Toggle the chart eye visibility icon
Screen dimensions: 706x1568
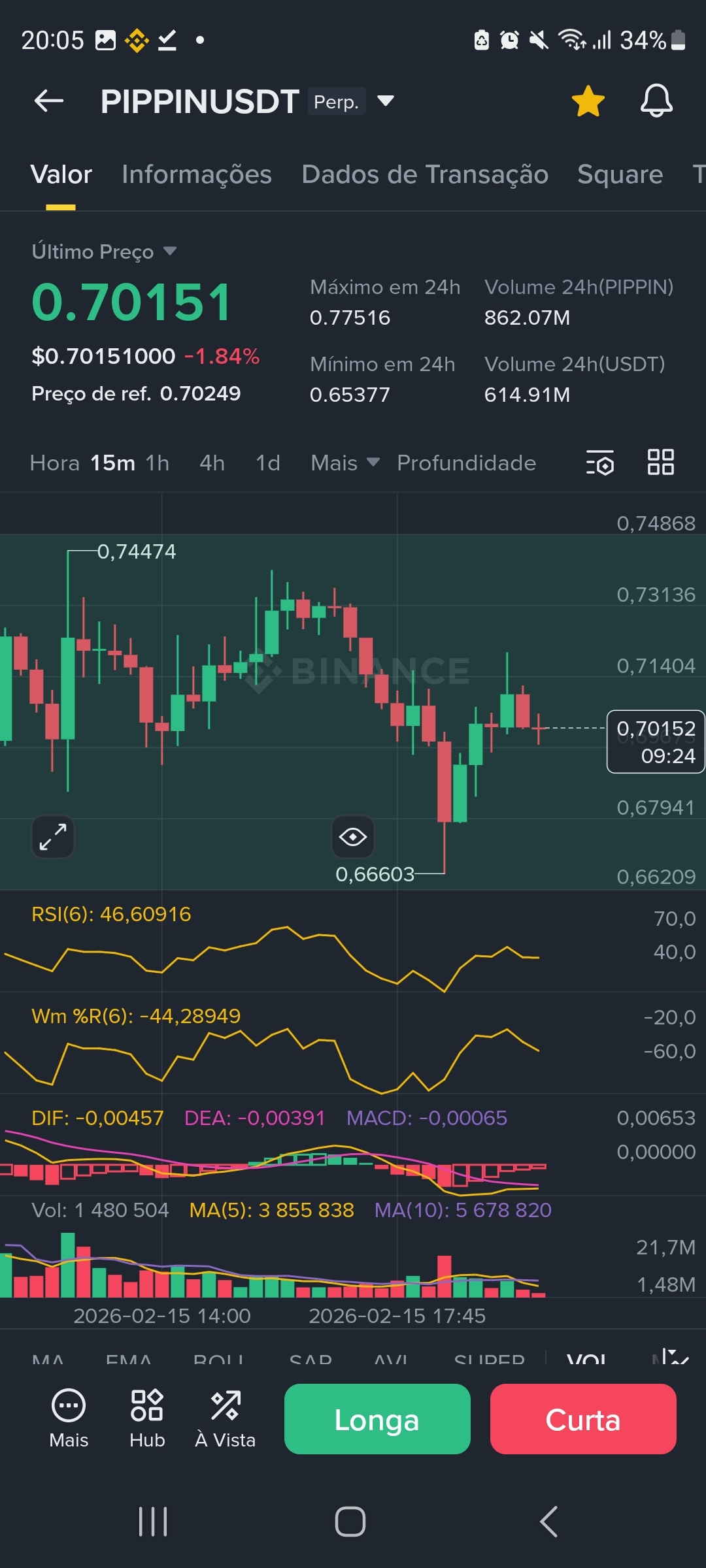(353, 837)
